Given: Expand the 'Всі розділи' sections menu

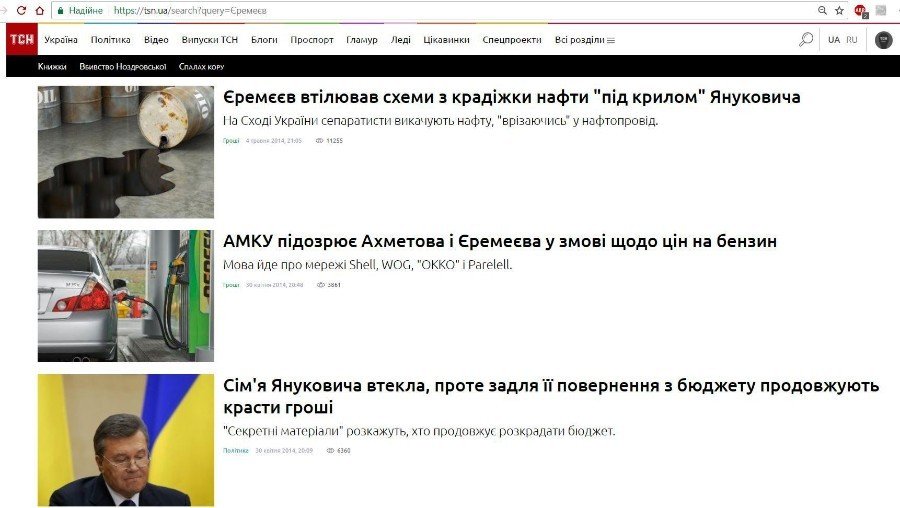Looking at the screenshot, I should (x=585, y=40).
